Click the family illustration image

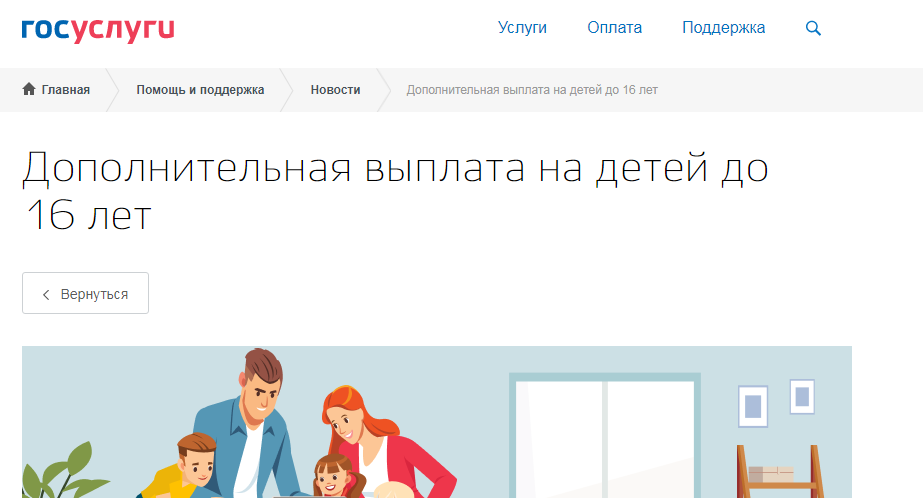pos(437,422)
